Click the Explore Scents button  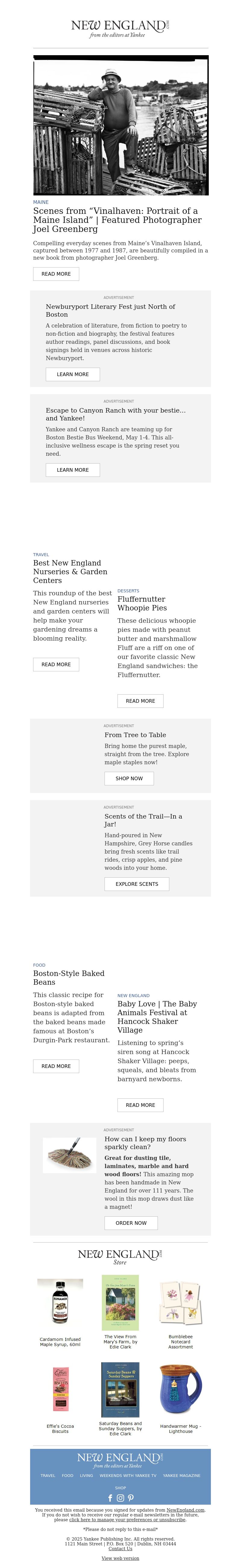point(137,884)
